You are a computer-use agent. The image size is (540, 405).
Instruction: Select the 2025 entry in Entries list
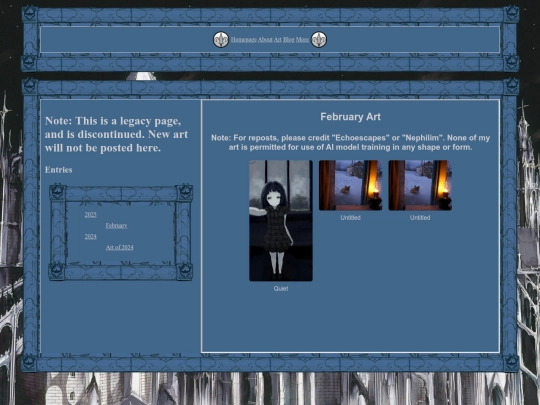91,215
